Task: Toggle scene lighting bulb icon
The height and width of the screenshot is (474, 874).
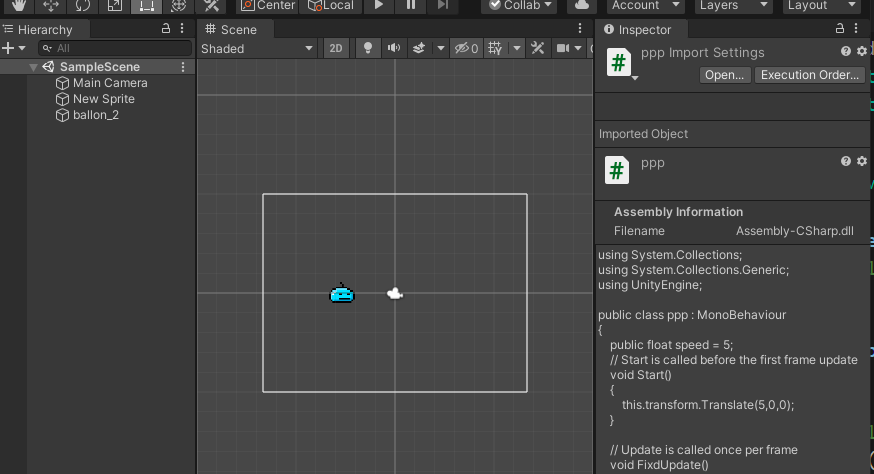Action: click(x=367, y=48)
